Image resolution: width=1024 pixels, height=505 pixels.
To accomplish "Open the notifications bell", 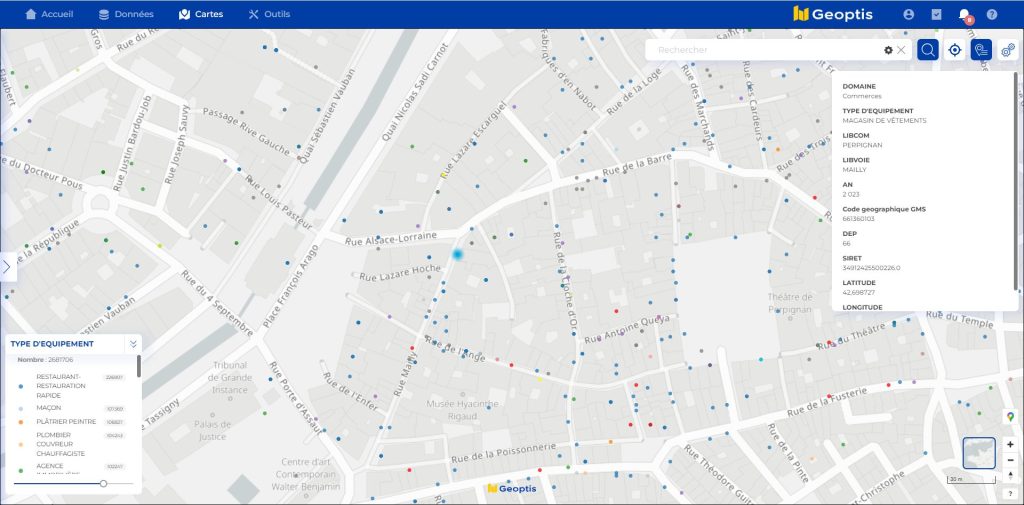I will [965, 15].
